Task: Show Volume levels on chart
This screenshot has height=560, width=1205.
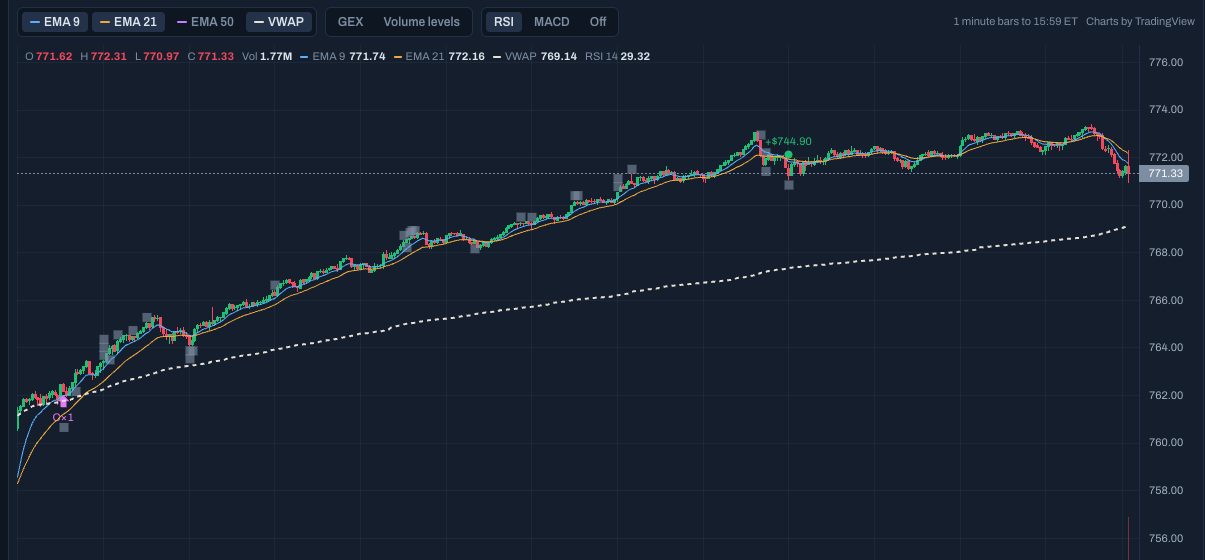Action: (x=421, y=21)
